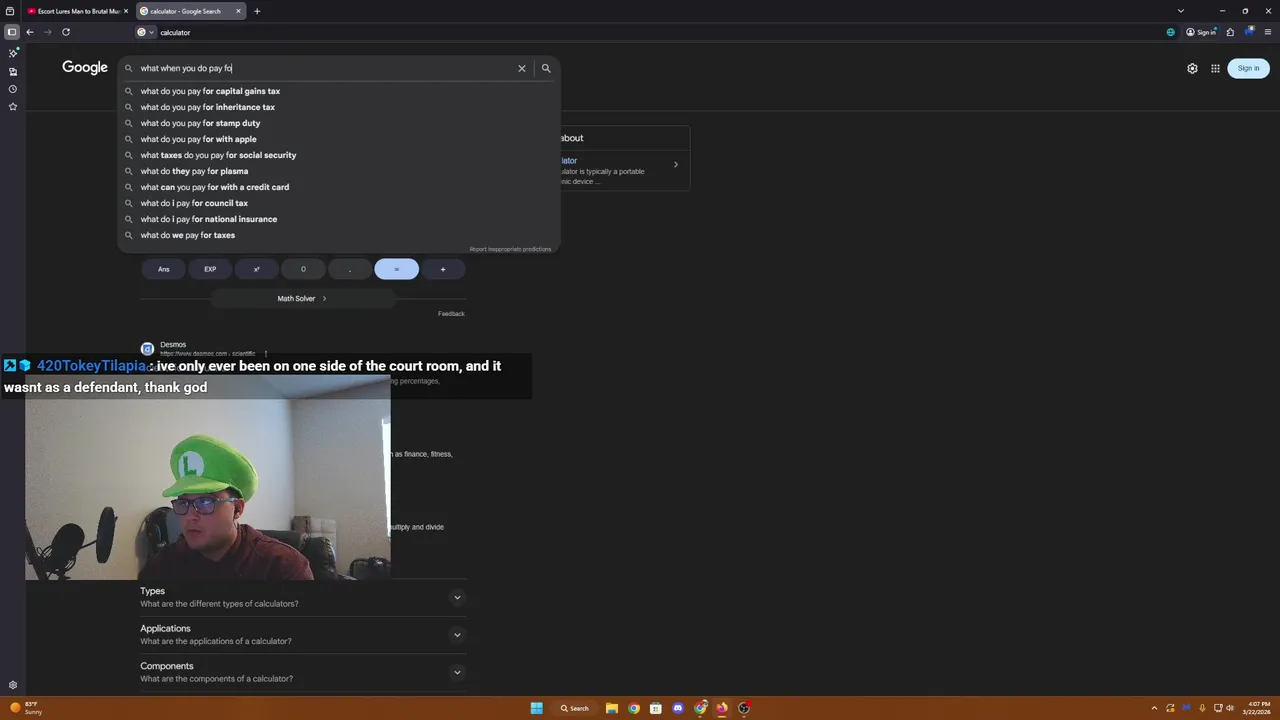Open the AI sparkle icon in sidebar
The height and width of the screenshot is (720, 1280).
(x=13, y=53)
